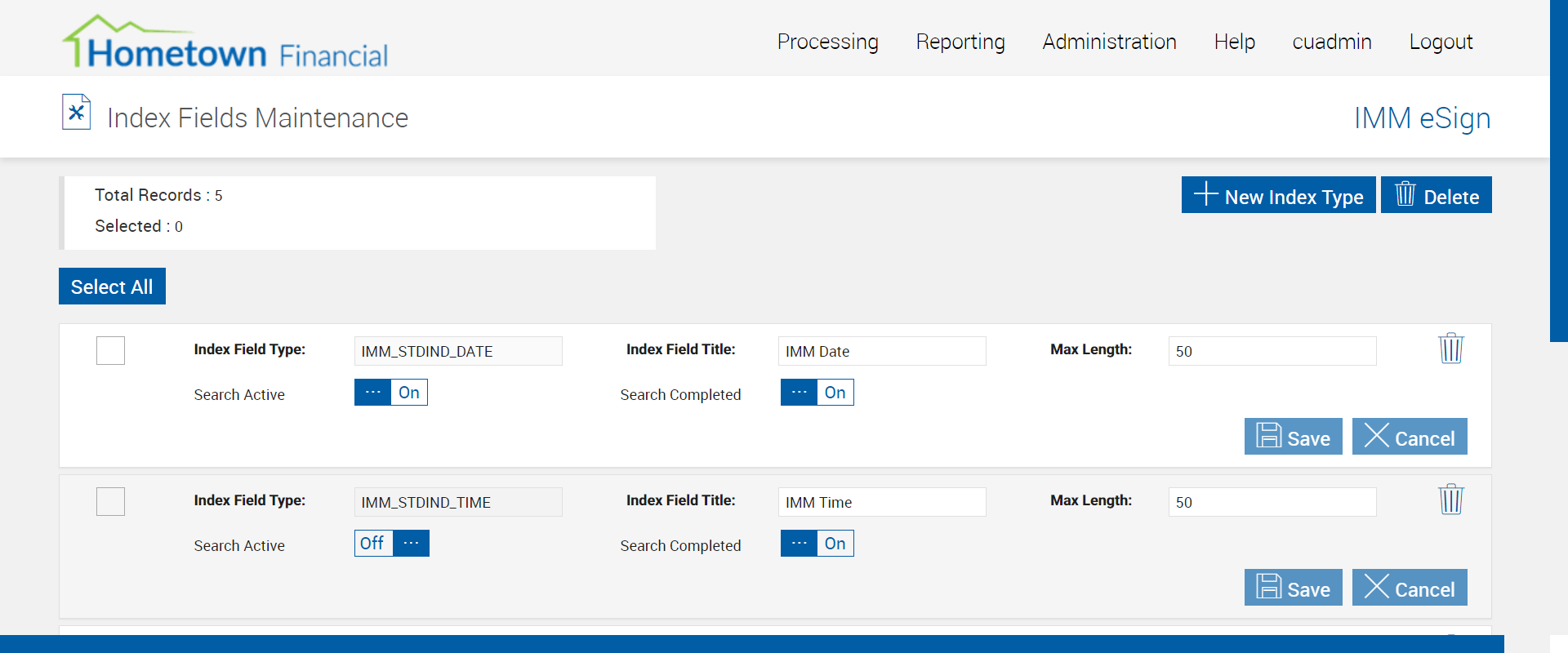Open the Administration menu

coord(1109,42)
